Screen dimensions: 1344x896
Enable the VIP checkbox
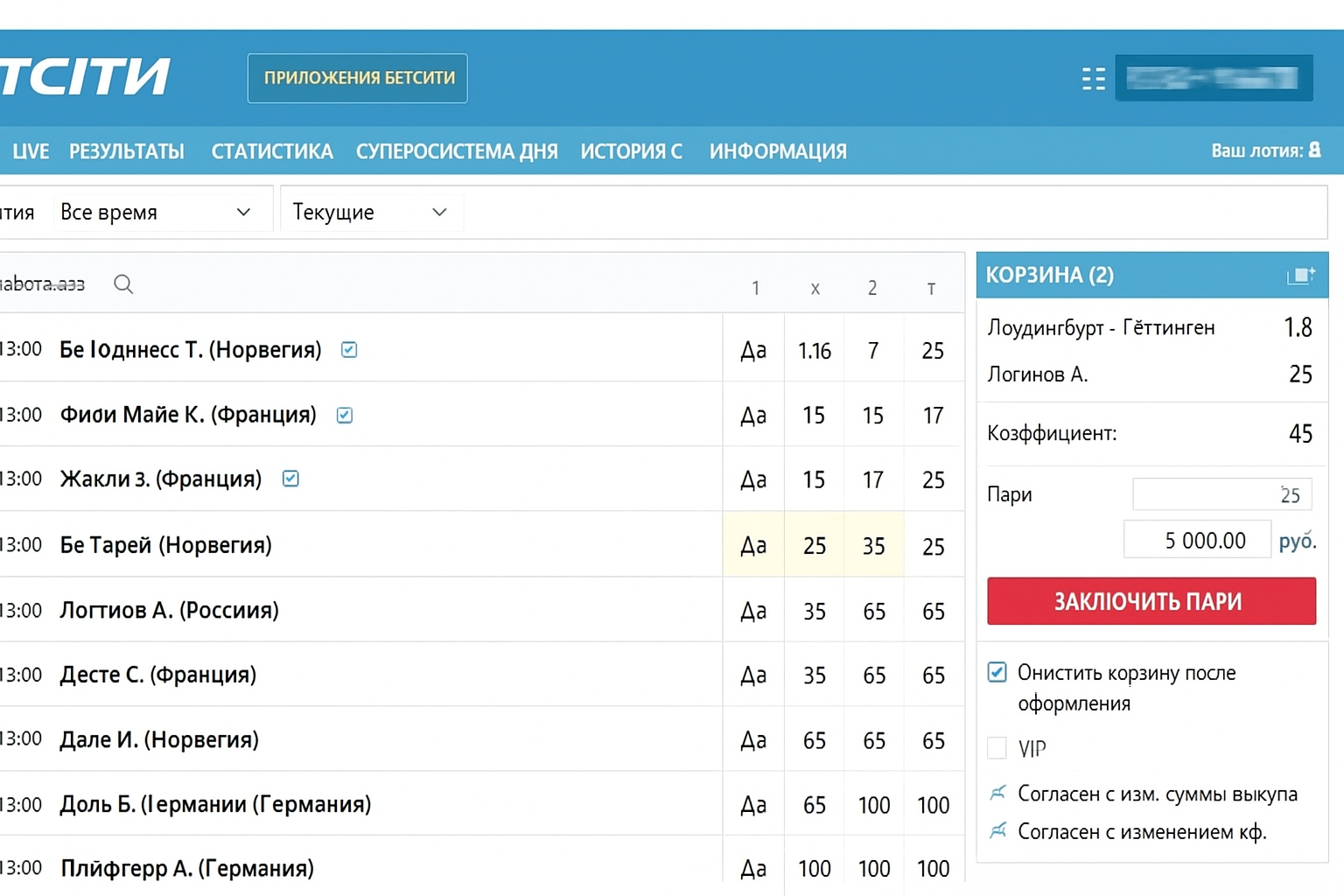(x=997, y=748)
